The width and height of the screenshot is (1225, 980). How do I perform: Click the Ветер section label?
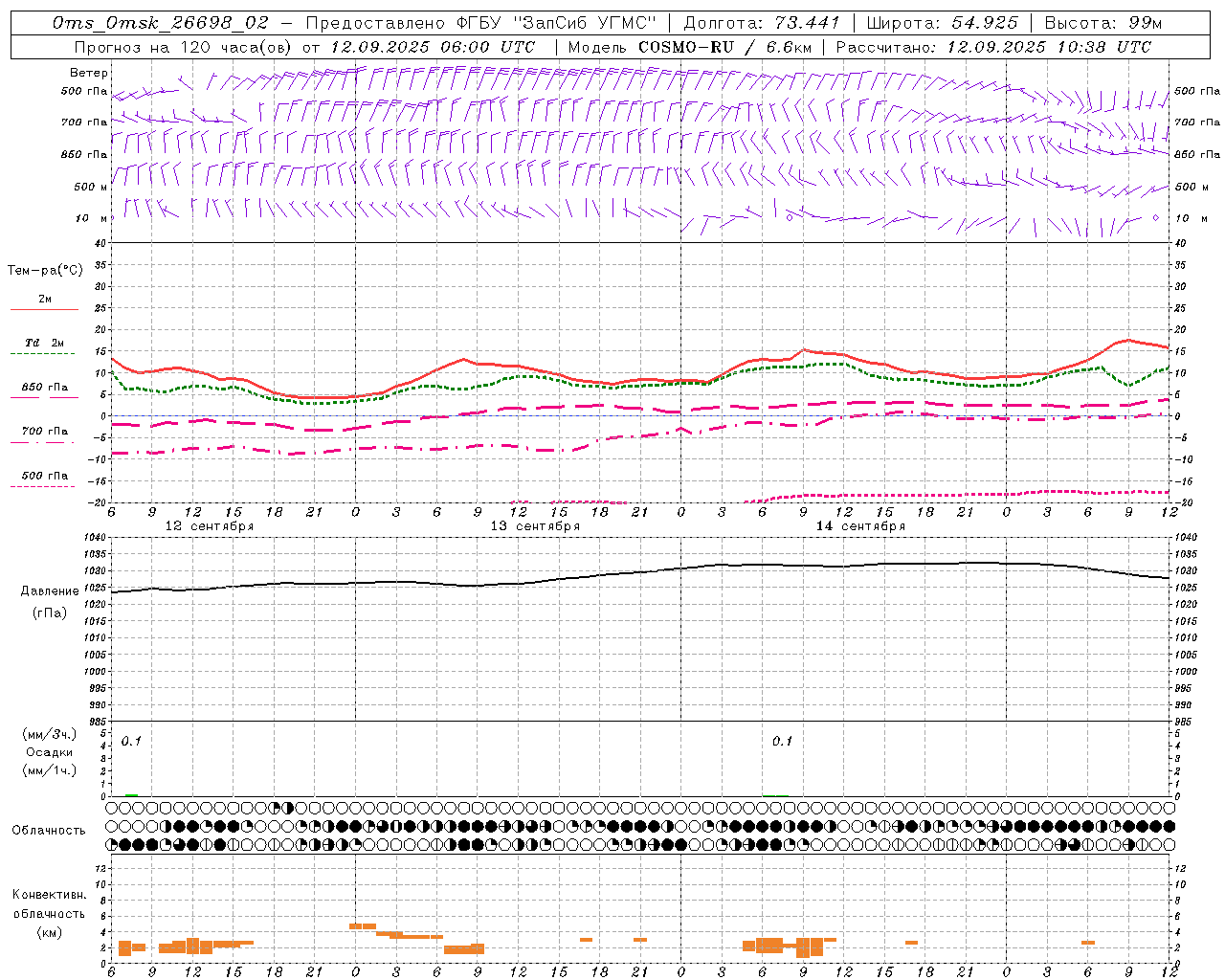tap(89, 73)
